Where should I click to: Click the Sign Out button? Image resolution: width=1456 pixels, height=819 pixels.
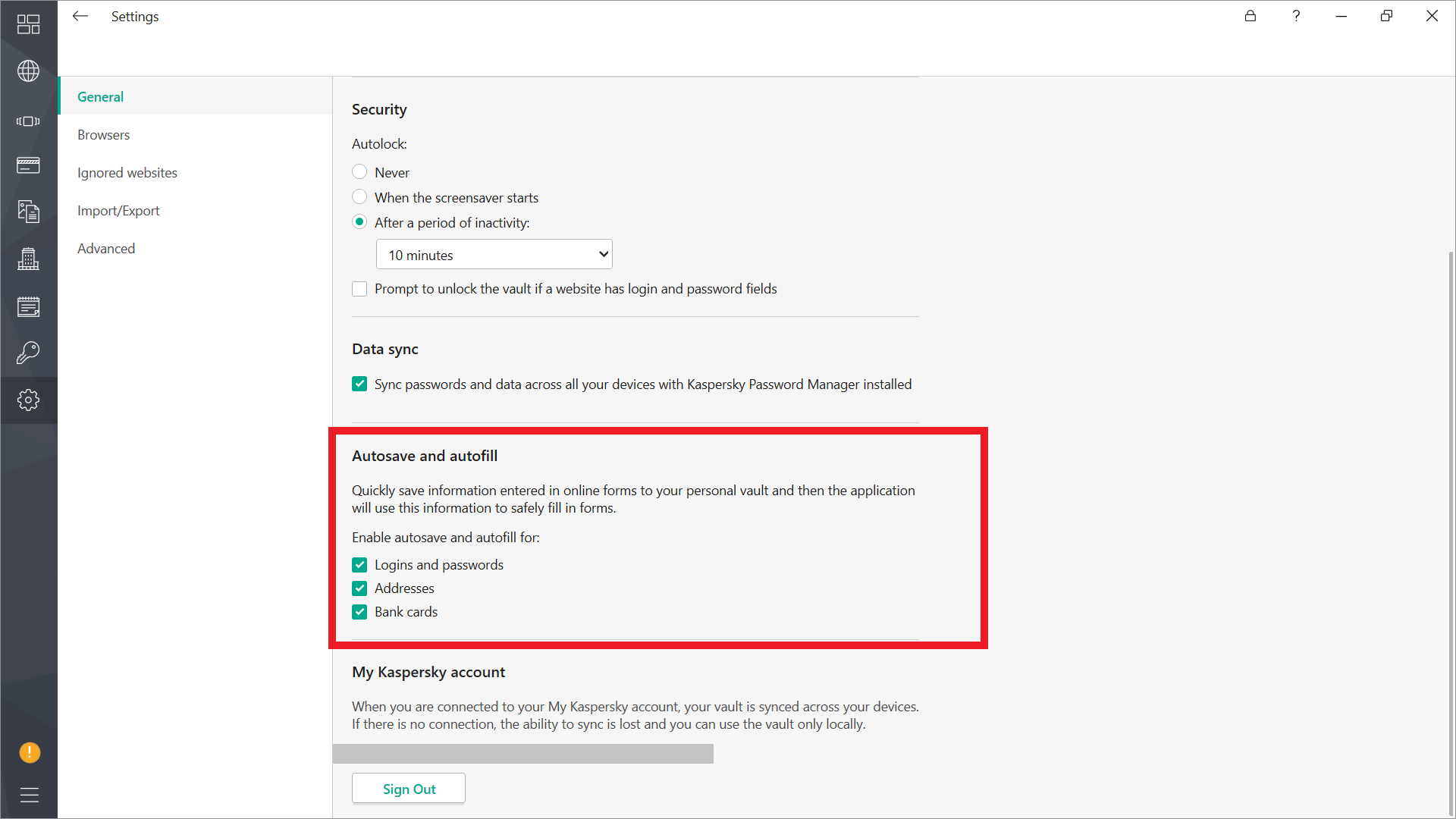pyautogui.click(x=409, y=789)
